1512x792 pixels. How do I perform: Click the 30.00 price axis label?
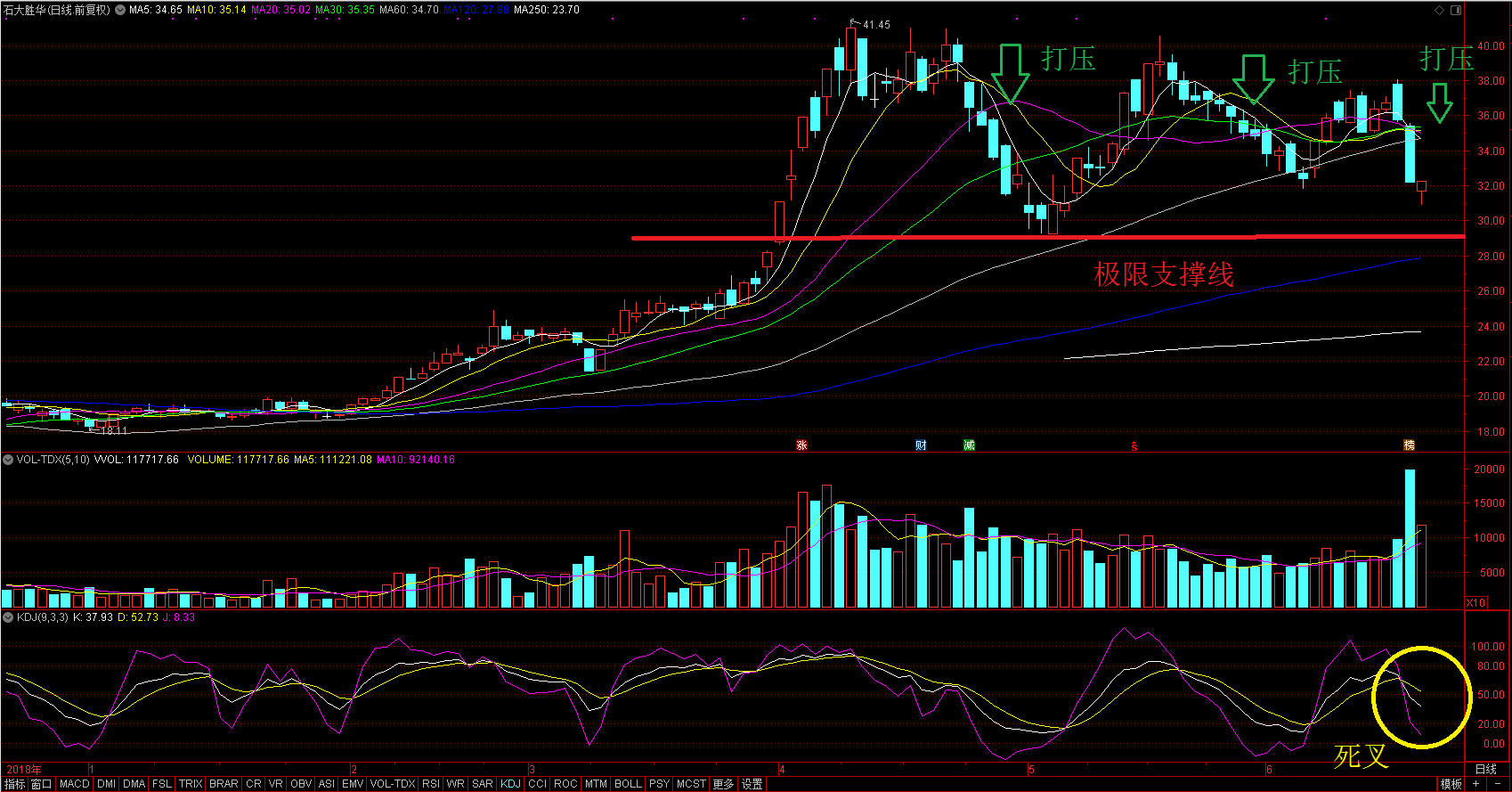[x=1492, y=221]
